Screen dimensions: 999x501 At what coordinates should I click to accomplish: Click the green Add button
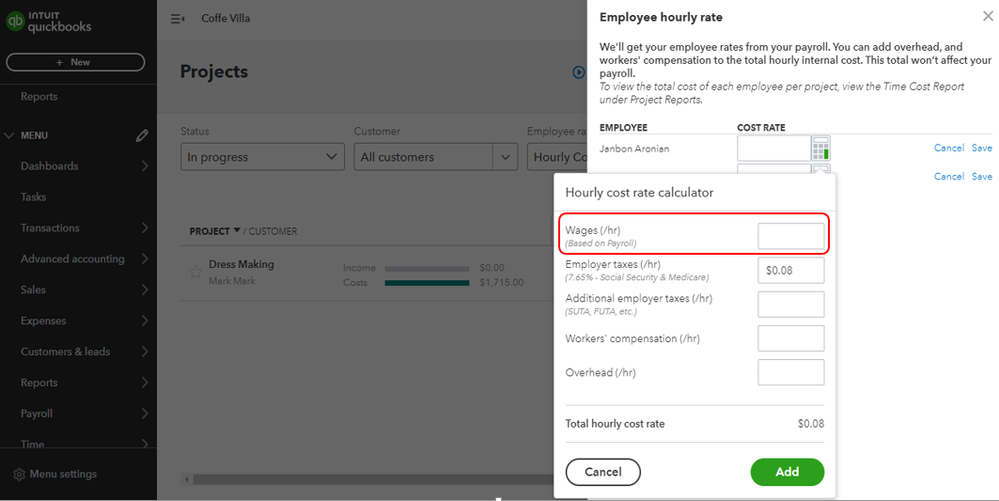tap(787, 472)
